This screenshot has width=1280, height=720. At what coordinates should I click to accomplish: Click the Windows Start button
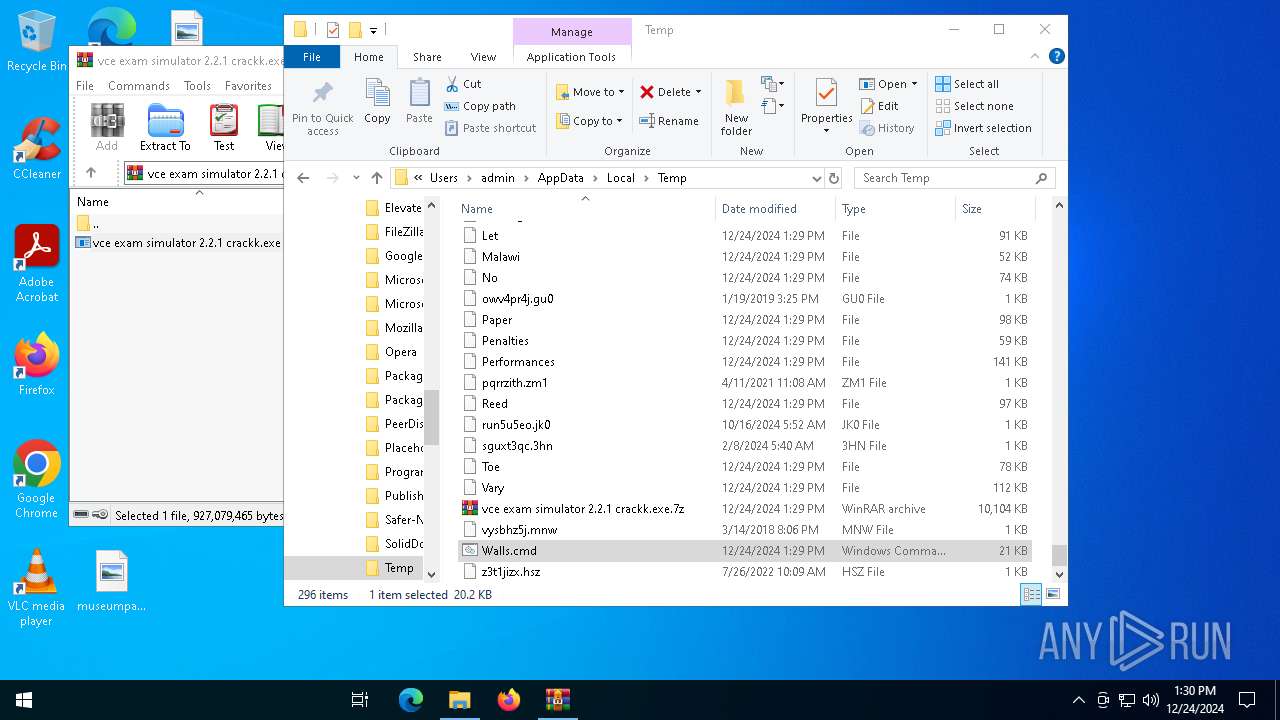click(23, 700)
